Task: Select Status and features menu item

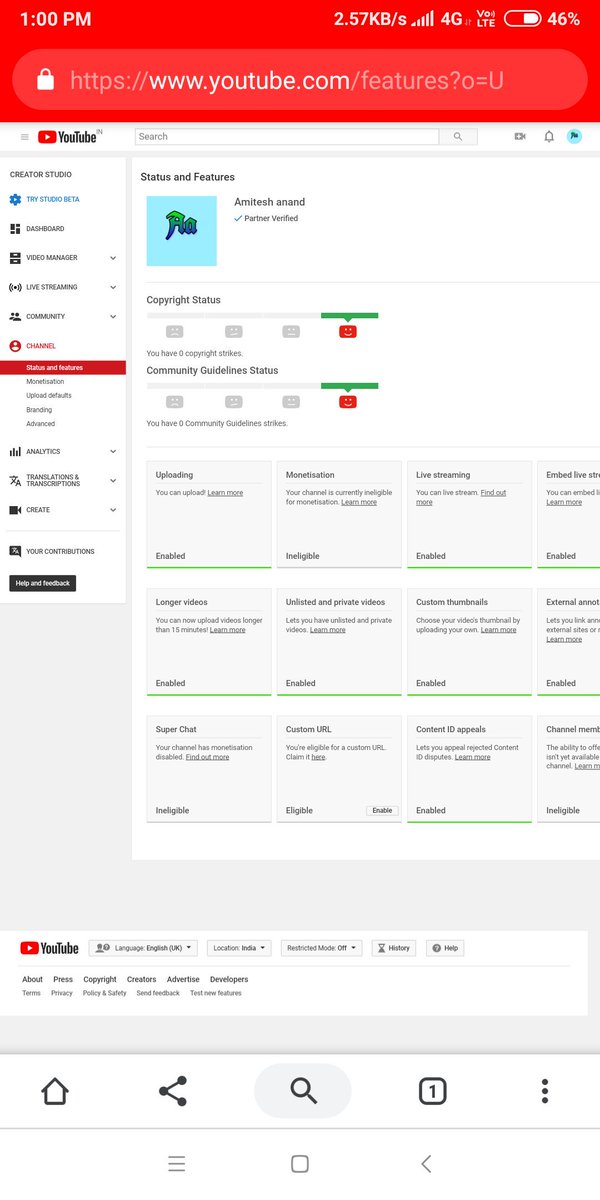Action: click(x=63, y=368)
